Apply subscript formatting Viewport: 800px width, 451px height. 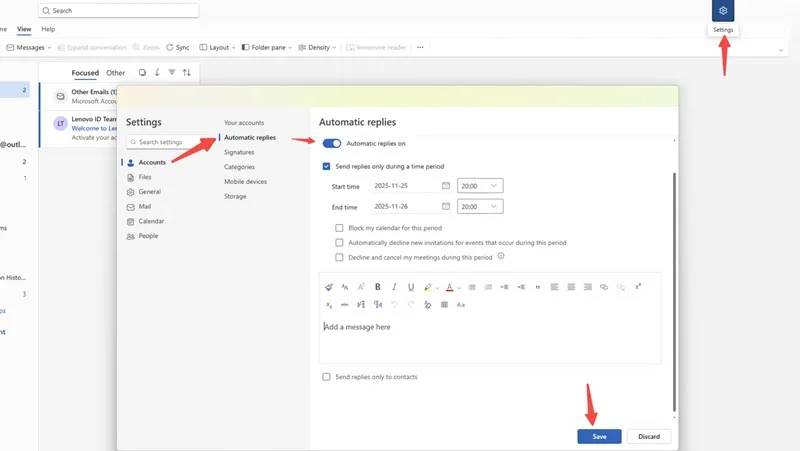coord(329,305)
